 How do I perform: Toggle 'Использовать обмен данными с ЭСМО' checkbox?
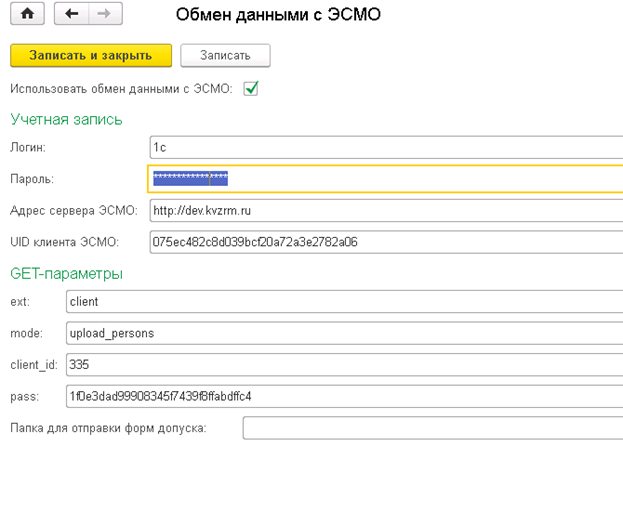(x=251, y=89)
